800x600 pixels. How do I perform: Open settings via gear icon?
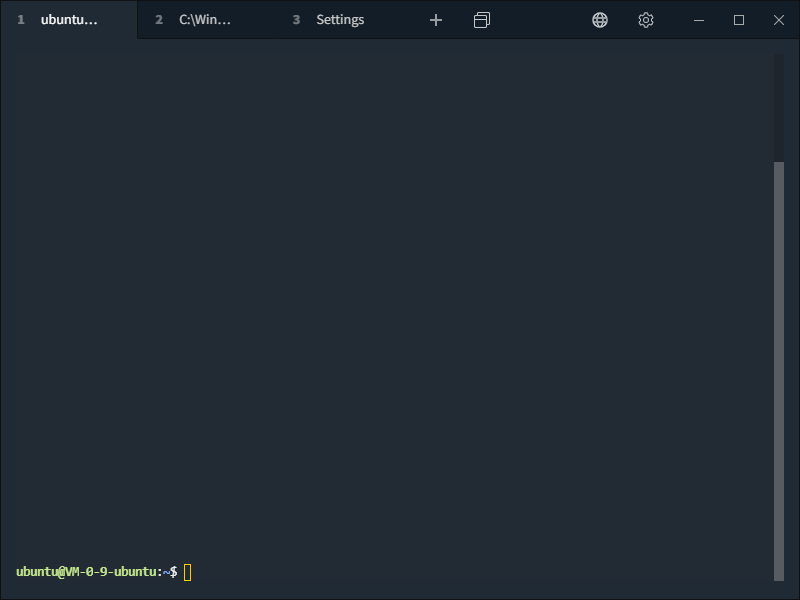coord(646,20)
